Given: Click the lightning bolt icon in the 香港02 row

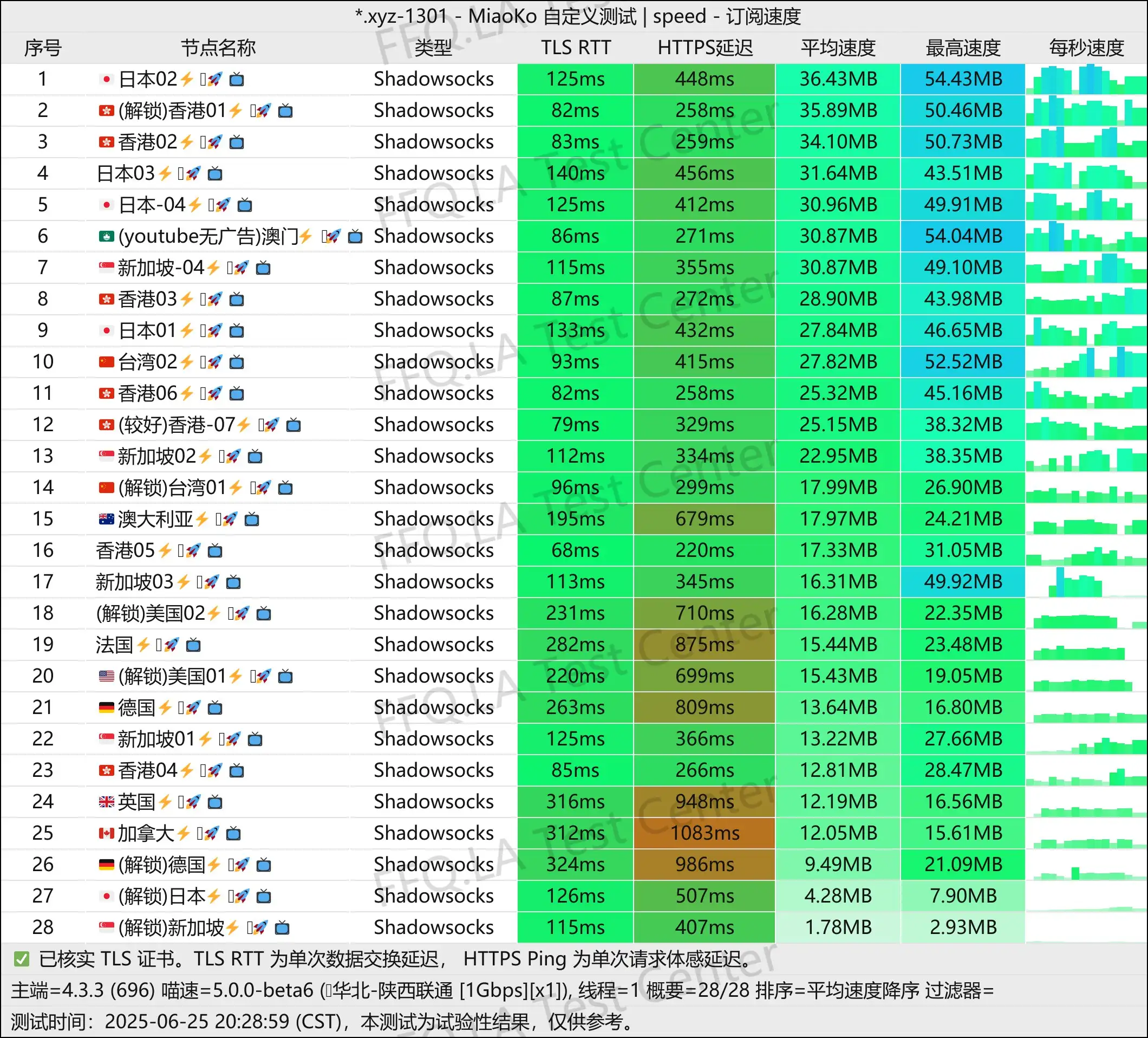Looking at the screenshot, I should point(187,142).
